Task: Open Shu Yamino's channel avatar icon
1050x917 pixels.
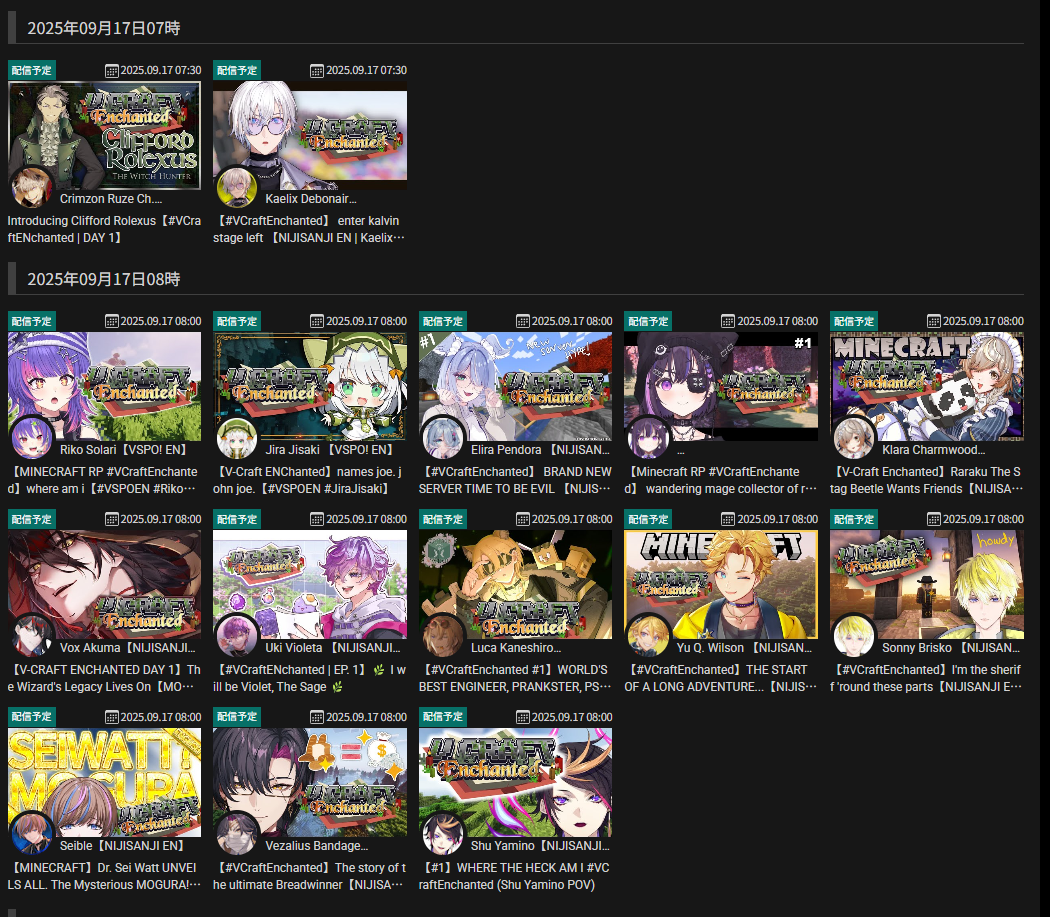Action: pyautogui.click(x=442, y=834)
